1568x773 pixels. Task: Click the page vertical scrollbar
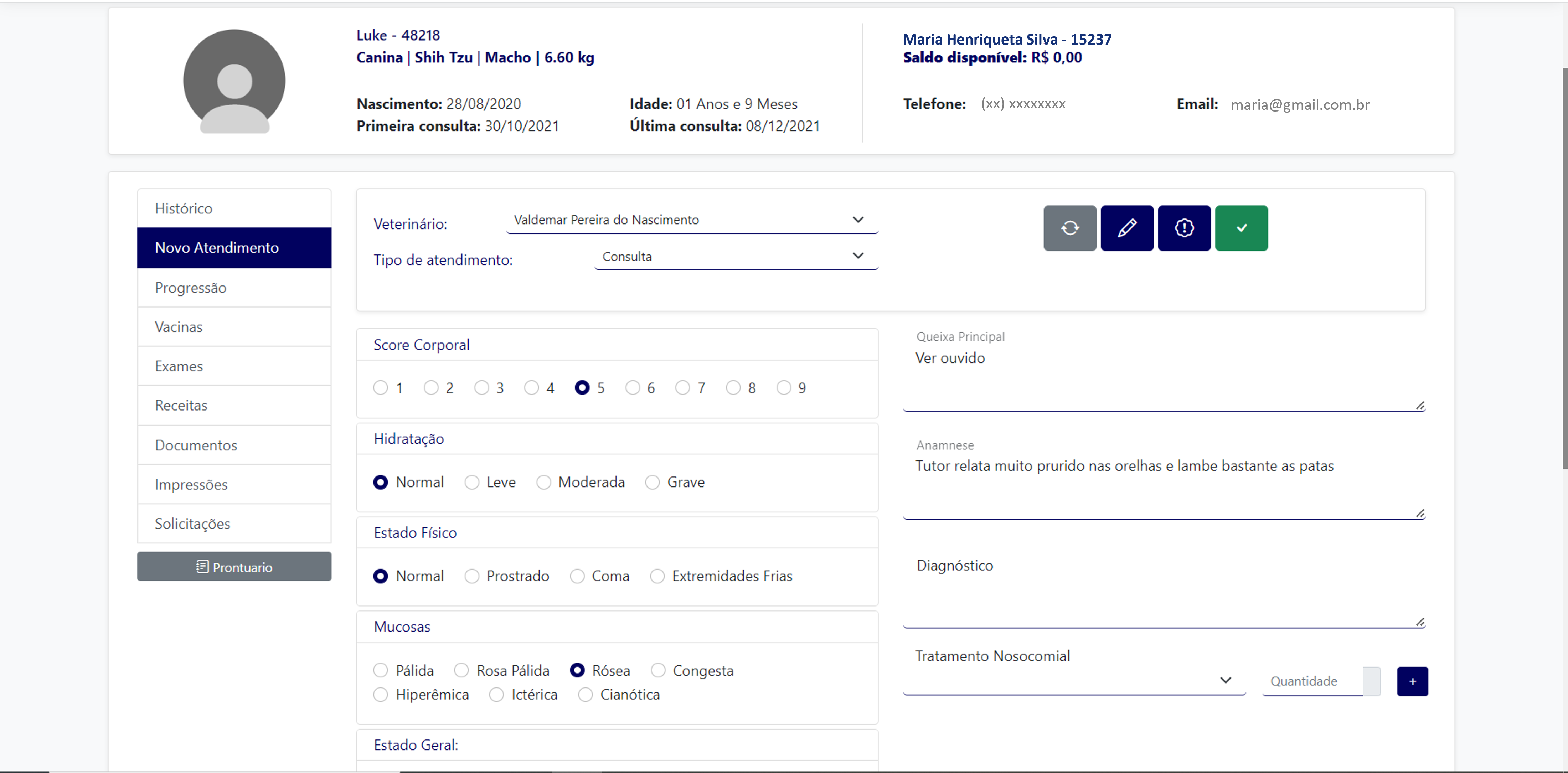(x=1564, y=268)
